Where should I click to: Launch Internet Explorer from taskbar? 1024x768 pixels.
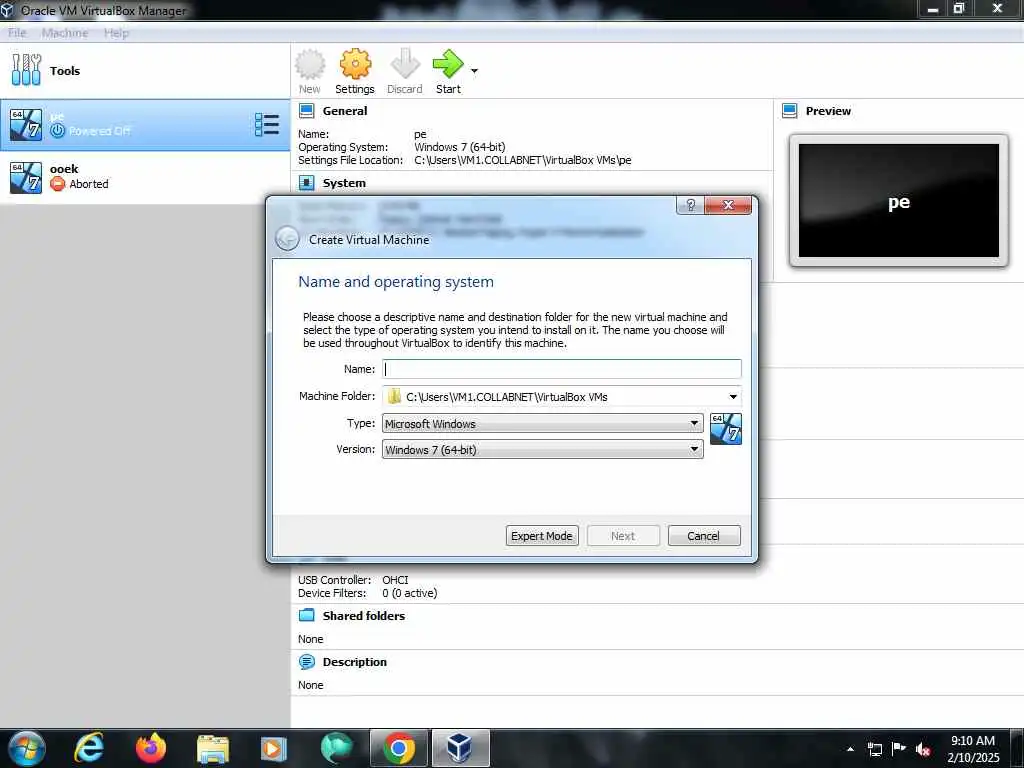click(x=89, y=748)
